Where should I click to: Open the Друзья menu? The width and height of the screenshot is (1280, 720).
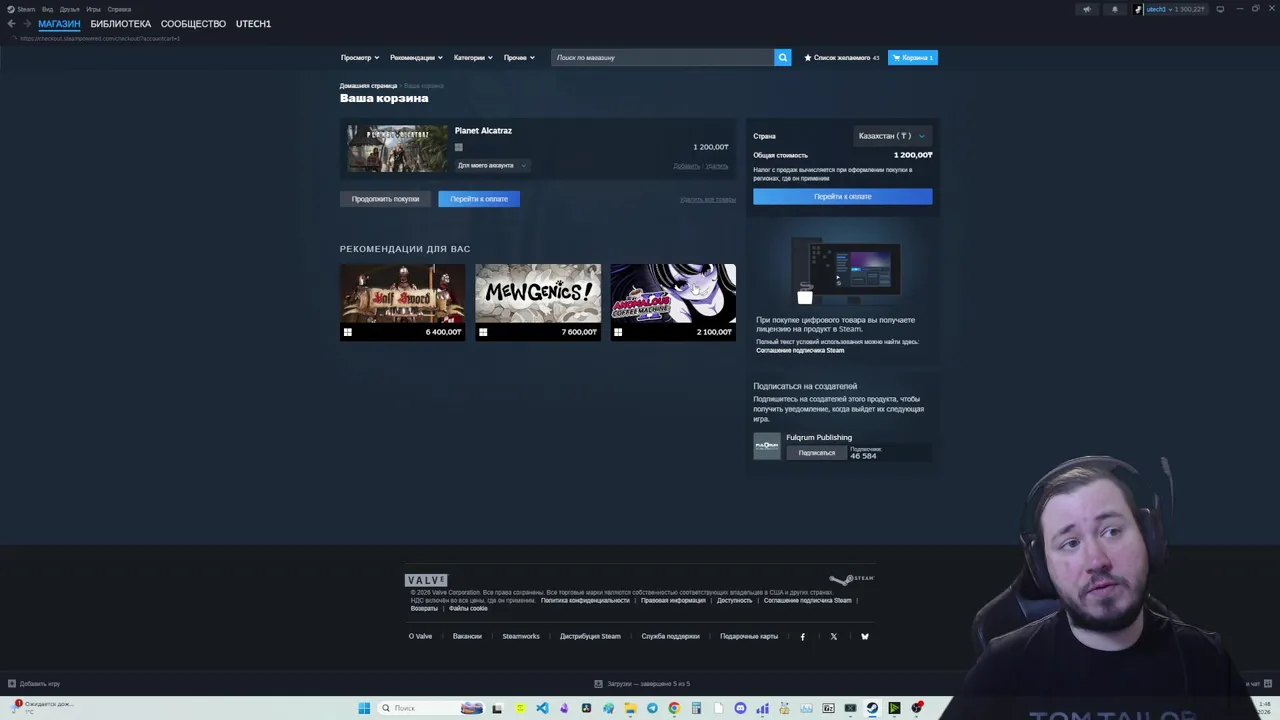pos(69,9)
